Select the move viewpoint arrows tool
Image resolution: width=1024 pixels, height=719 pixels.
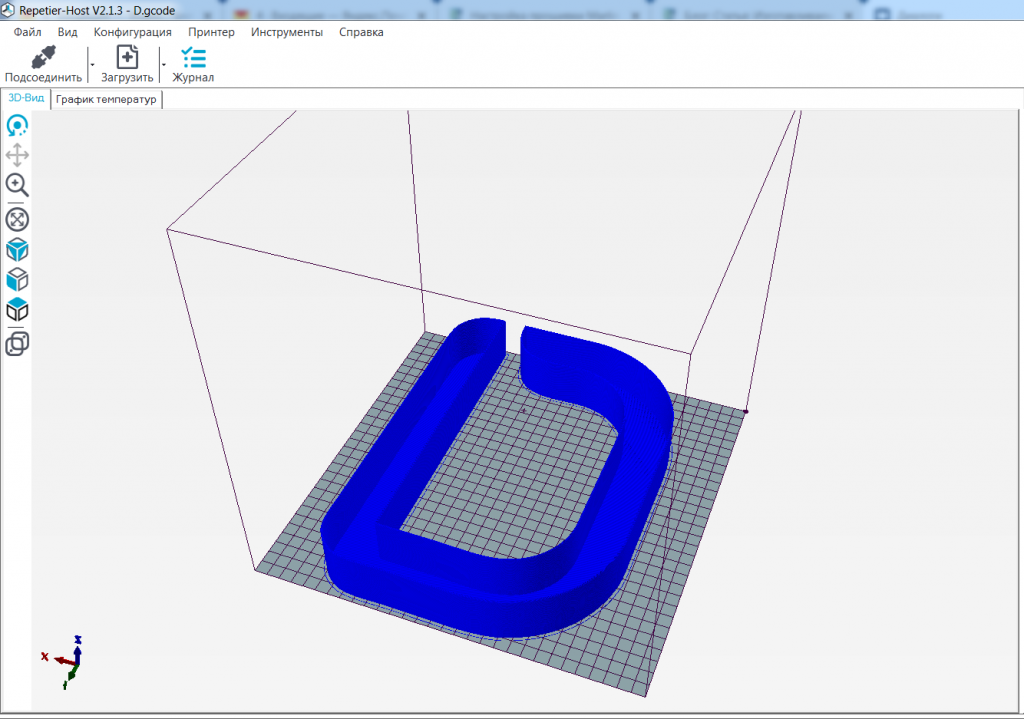[x=17, y=155]
